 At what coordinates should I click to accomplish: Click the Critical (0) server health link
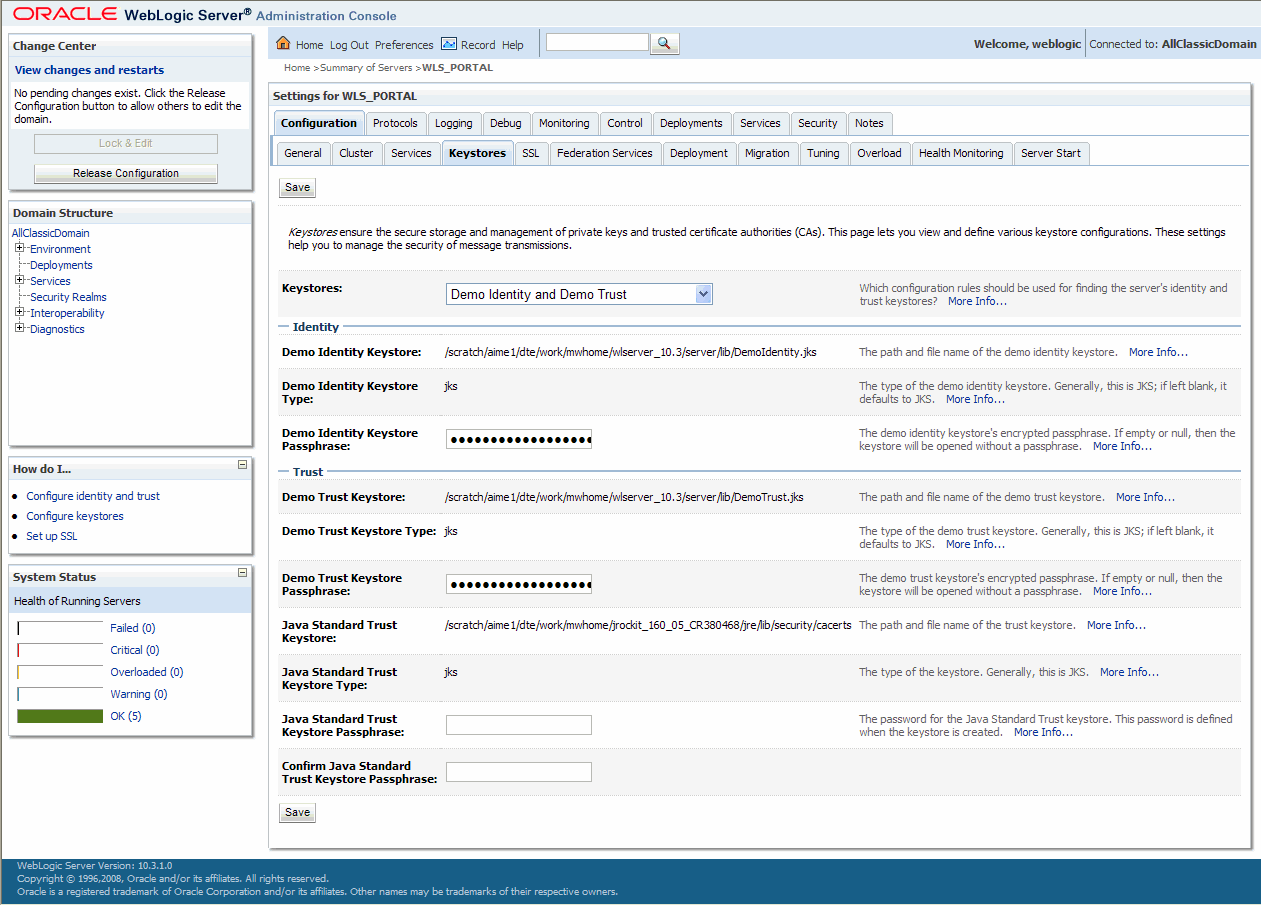tap(135, 650)
